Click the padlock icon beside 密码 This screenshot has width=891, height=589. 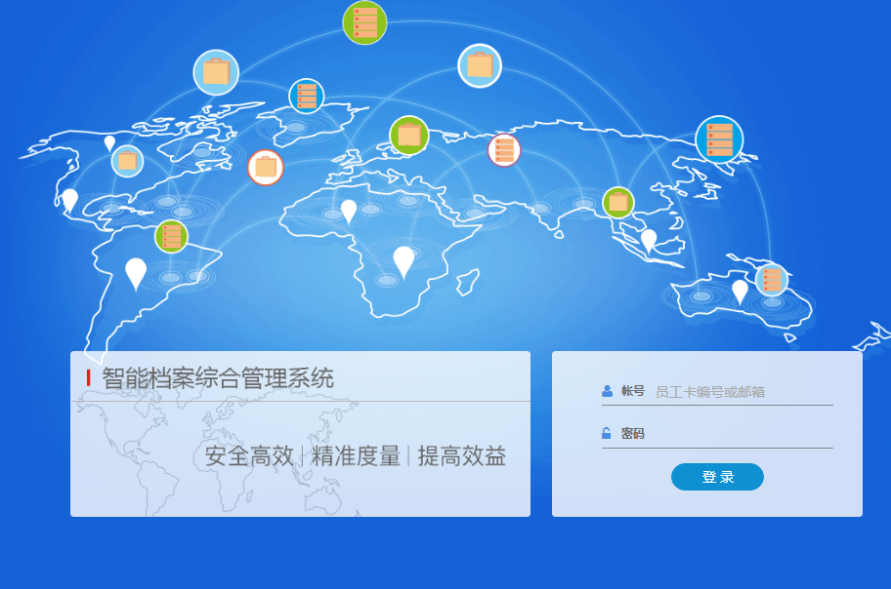point(607,434)
